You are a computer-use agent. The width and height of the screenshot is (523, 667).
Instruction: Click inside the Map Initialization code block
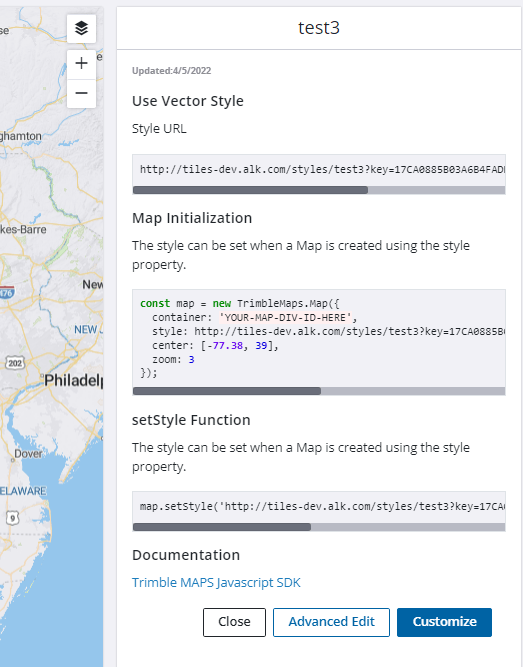click(x=319, y=338)
